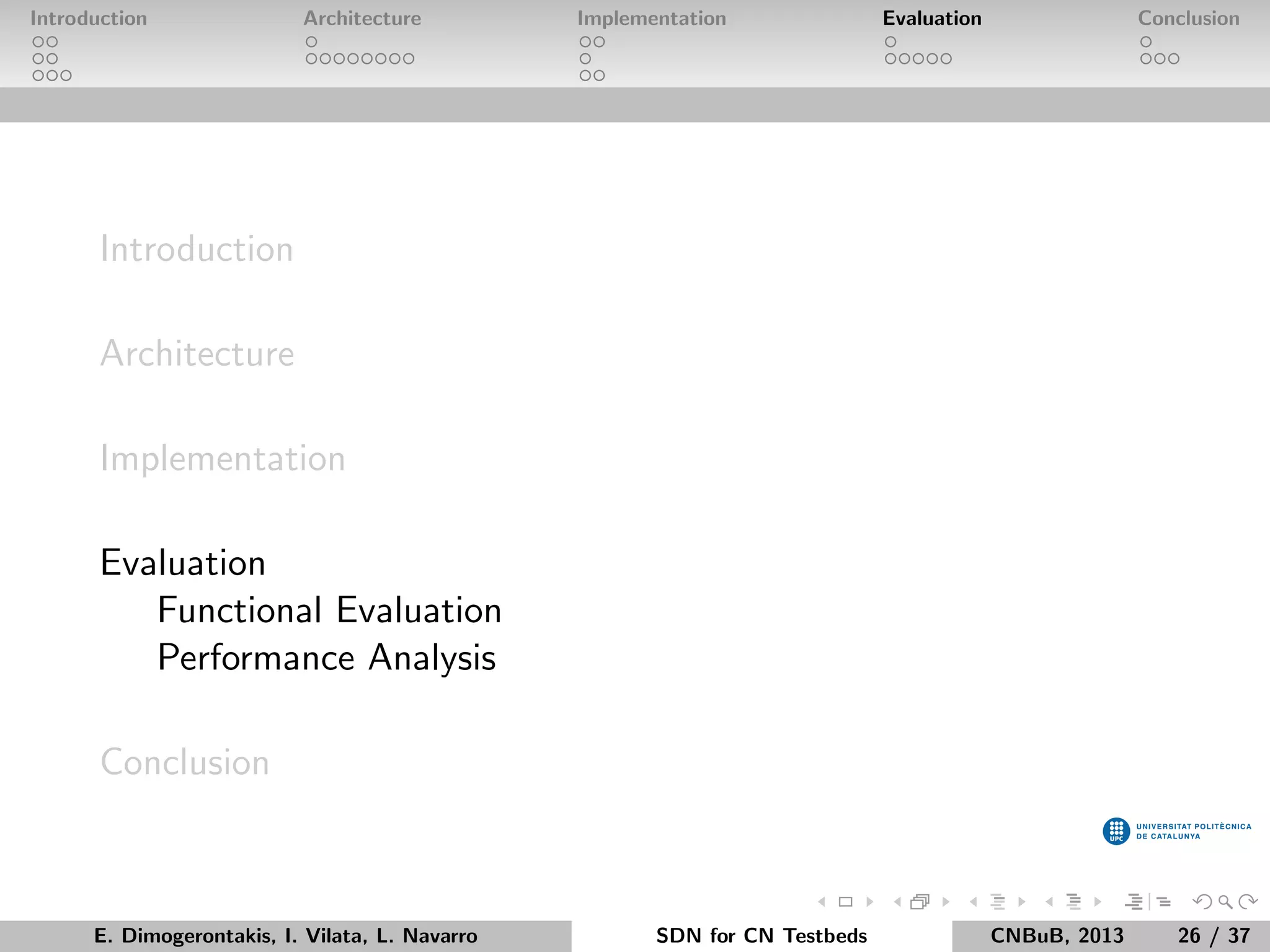Open Architecture section in header bar
The image size is (1270, 952).
pyautogui.click(x=362, y=19)
